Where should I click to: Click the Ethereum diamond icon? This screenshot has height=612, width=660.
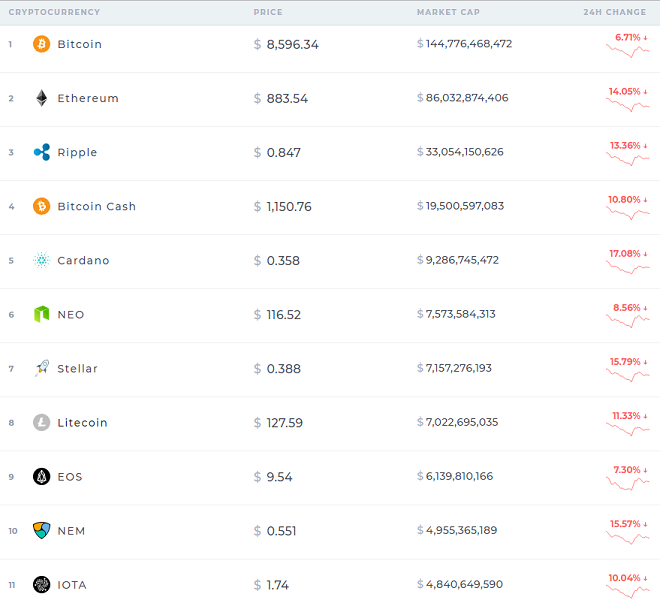[x=41, y=98]
